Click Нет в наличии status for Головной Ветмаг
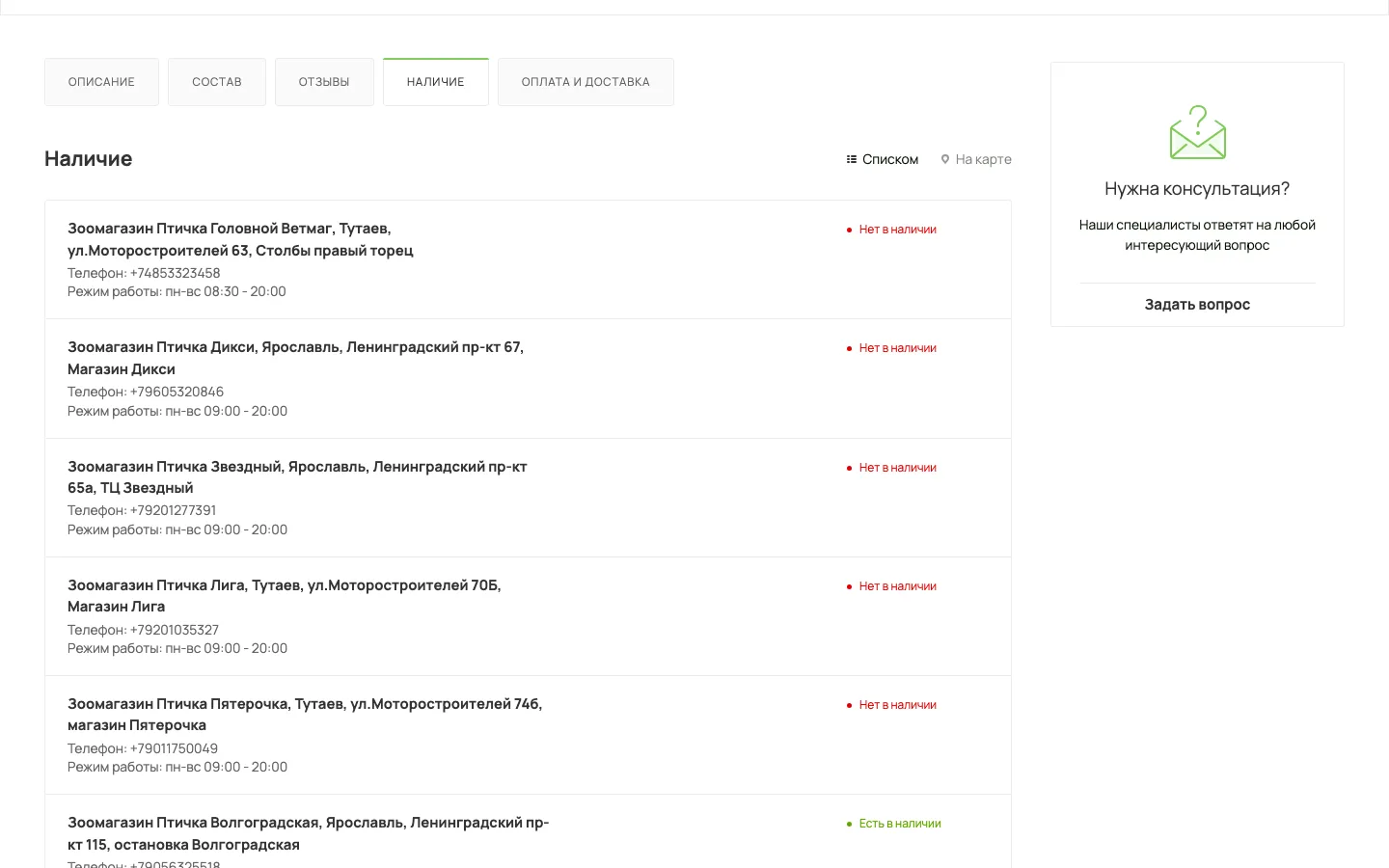 click(x=891, y=230)
